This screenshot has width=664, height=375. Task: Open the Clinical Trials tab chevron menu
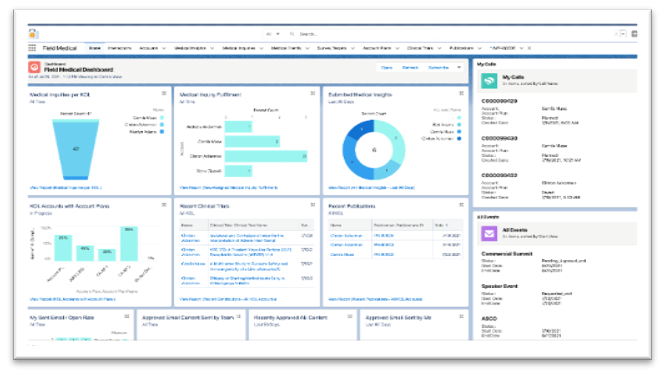pyautogui.click(x=439, y=48)
